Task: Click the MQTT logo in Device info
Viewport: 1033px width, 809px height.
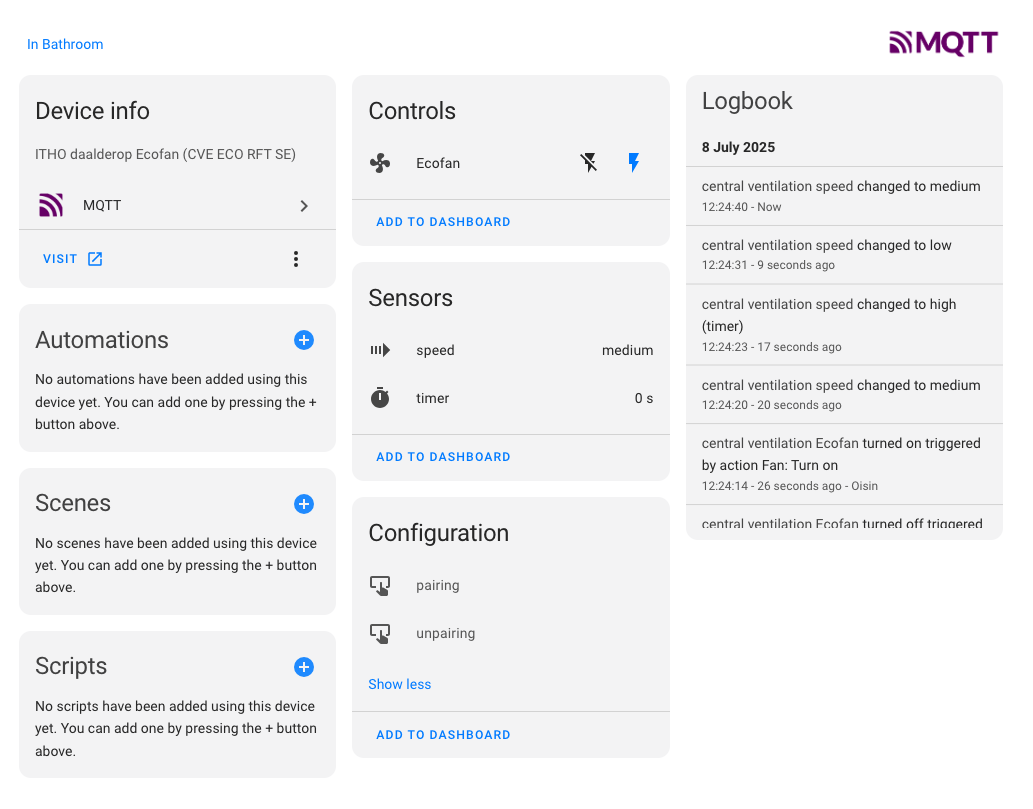Action: coord(51,206)
